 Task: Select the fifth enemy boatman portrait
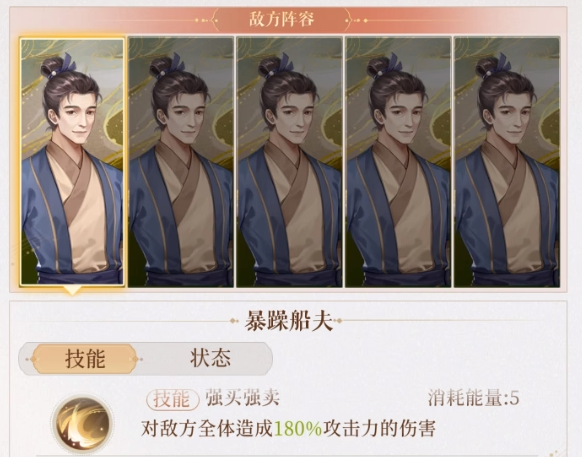pyautogui.click(x=507, y=162)
